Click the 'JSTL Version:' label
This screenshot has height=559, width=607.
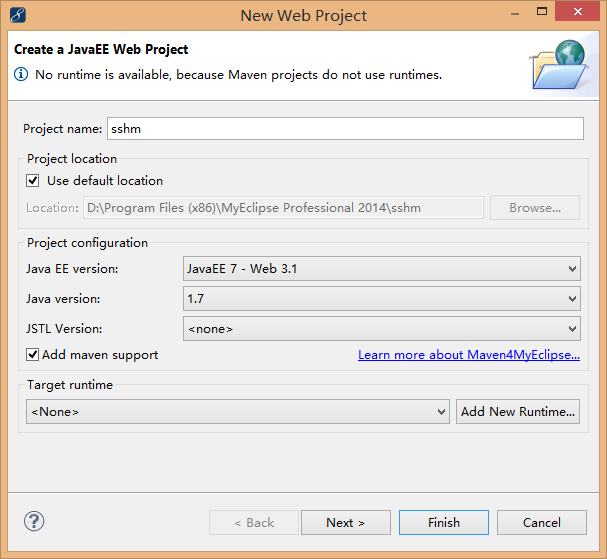[64, 329]
